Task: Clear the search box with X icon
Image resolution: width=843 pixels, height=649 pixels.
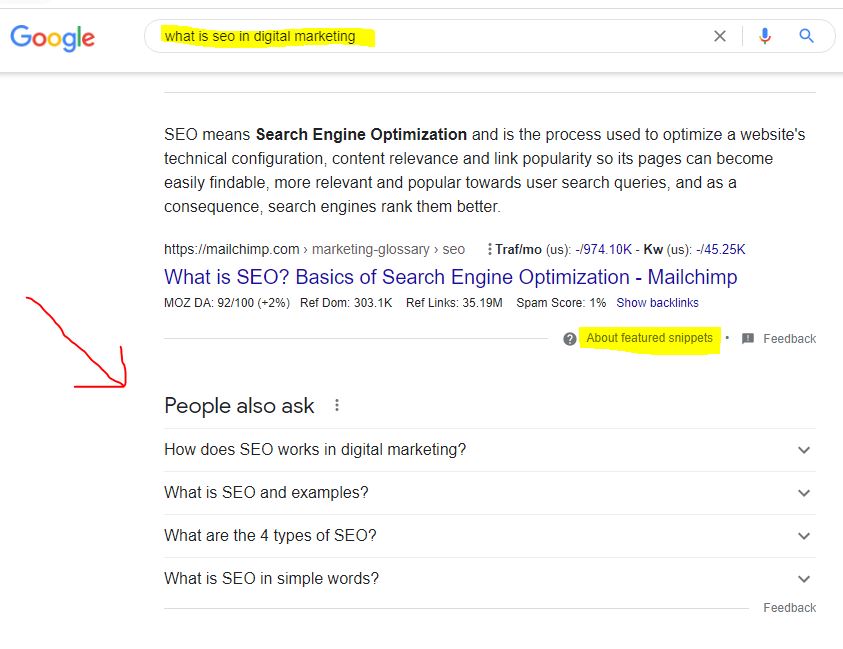Action: click(x=719, y=36)
